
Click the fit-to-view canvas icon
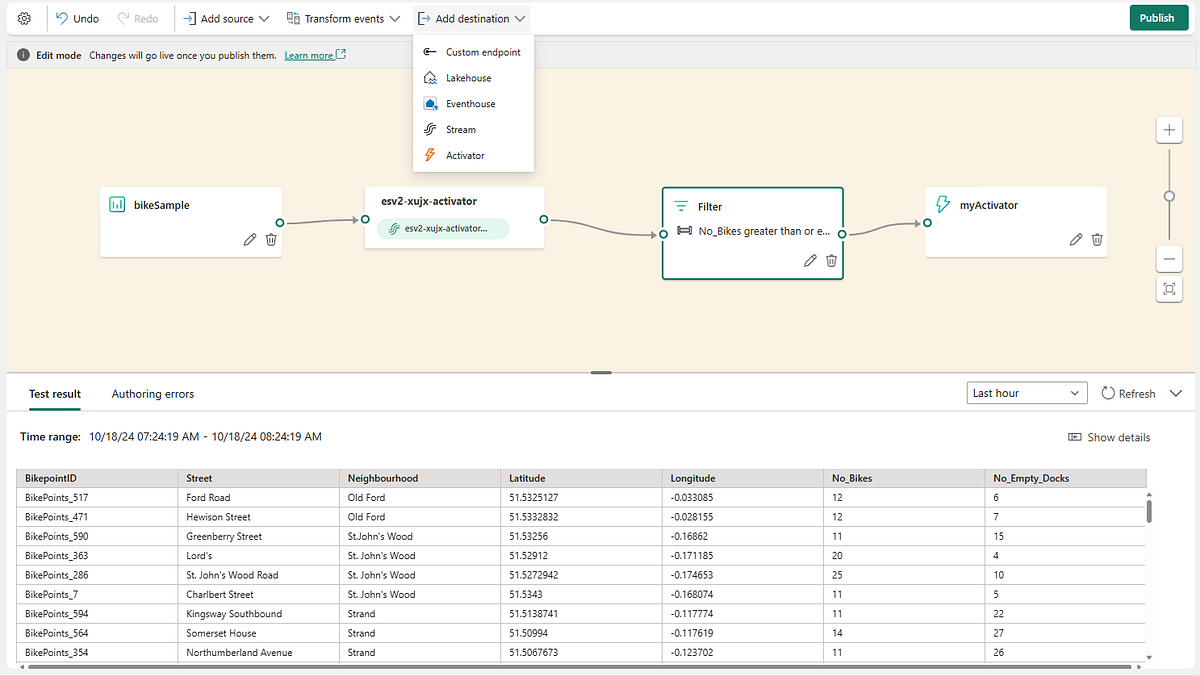pyautogui.click(x=1169, y=289)
